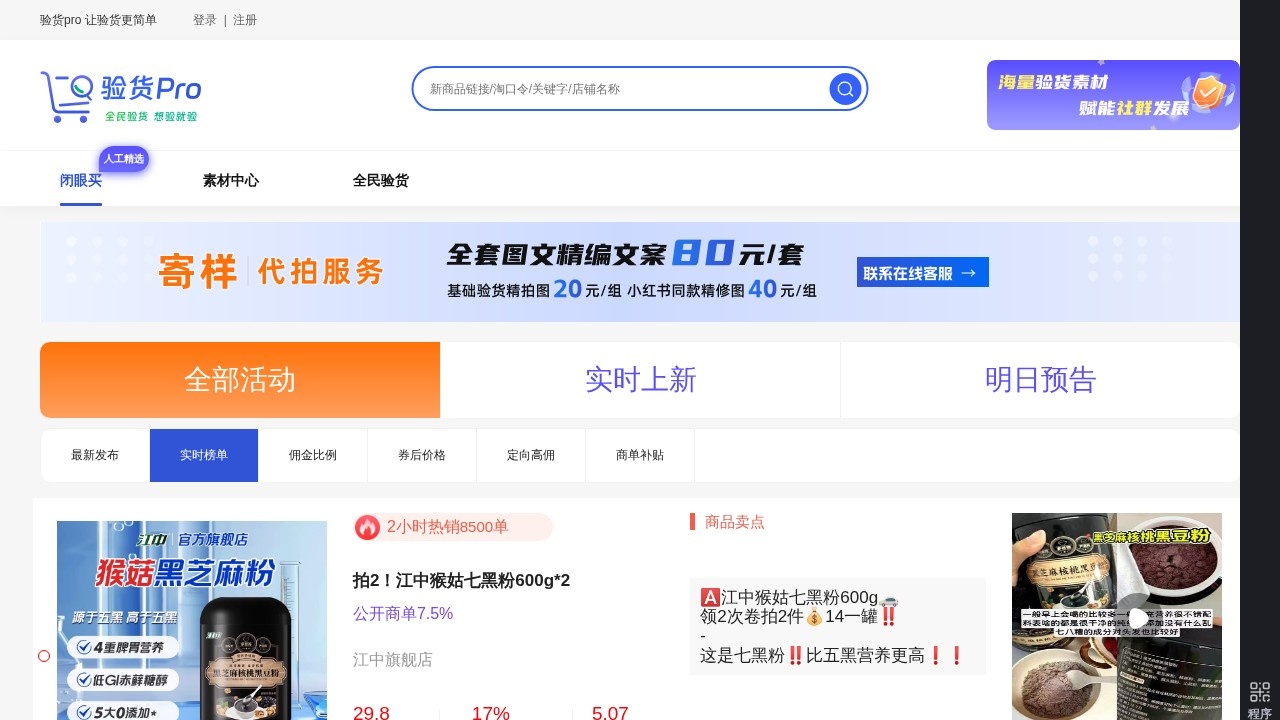Switch to the 明日预告 tab
Screen dimensions: 1280x720
pyautogui.click(x=1040, y=380)
